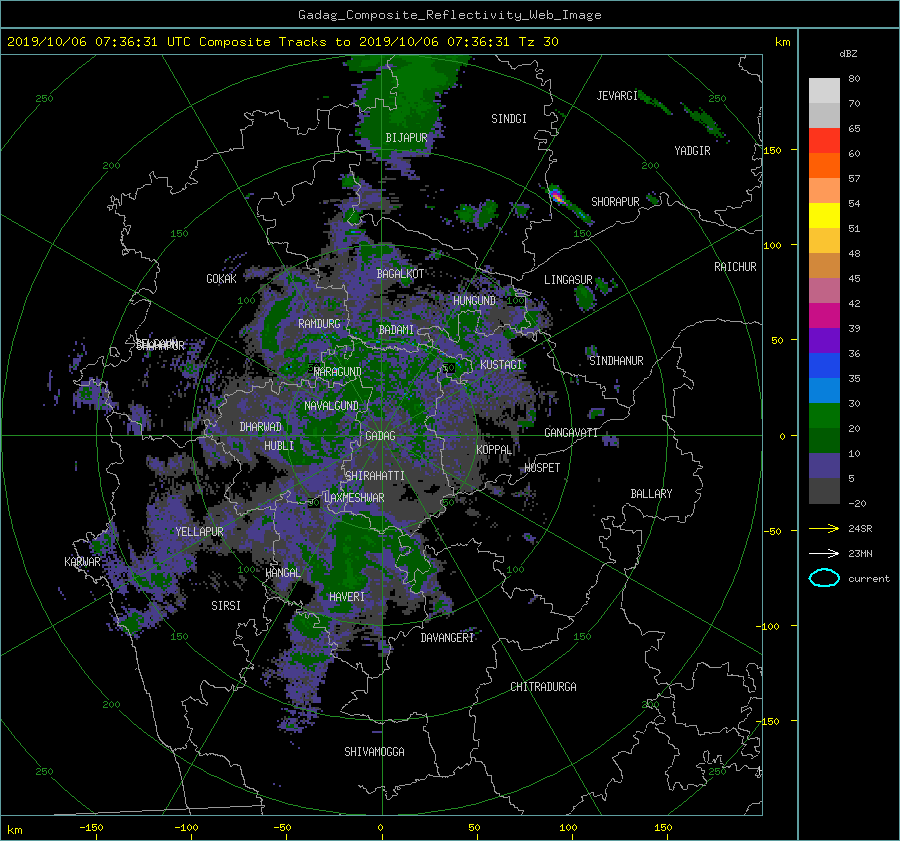900x841 pixels.
Task: Click the LINGASUR city label
Action: (568, 280)
